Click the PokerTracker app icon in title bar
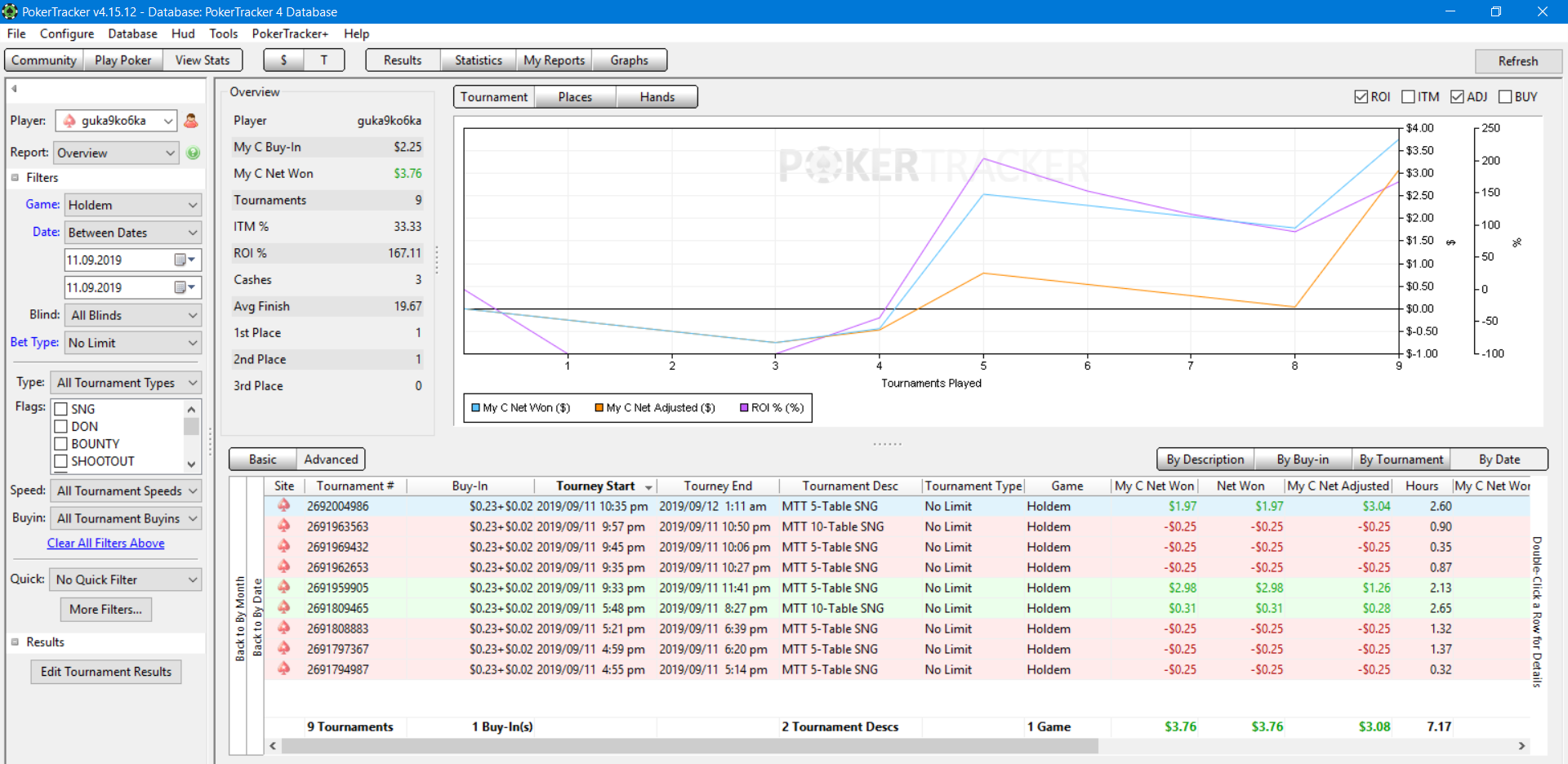 click(10, 11)
